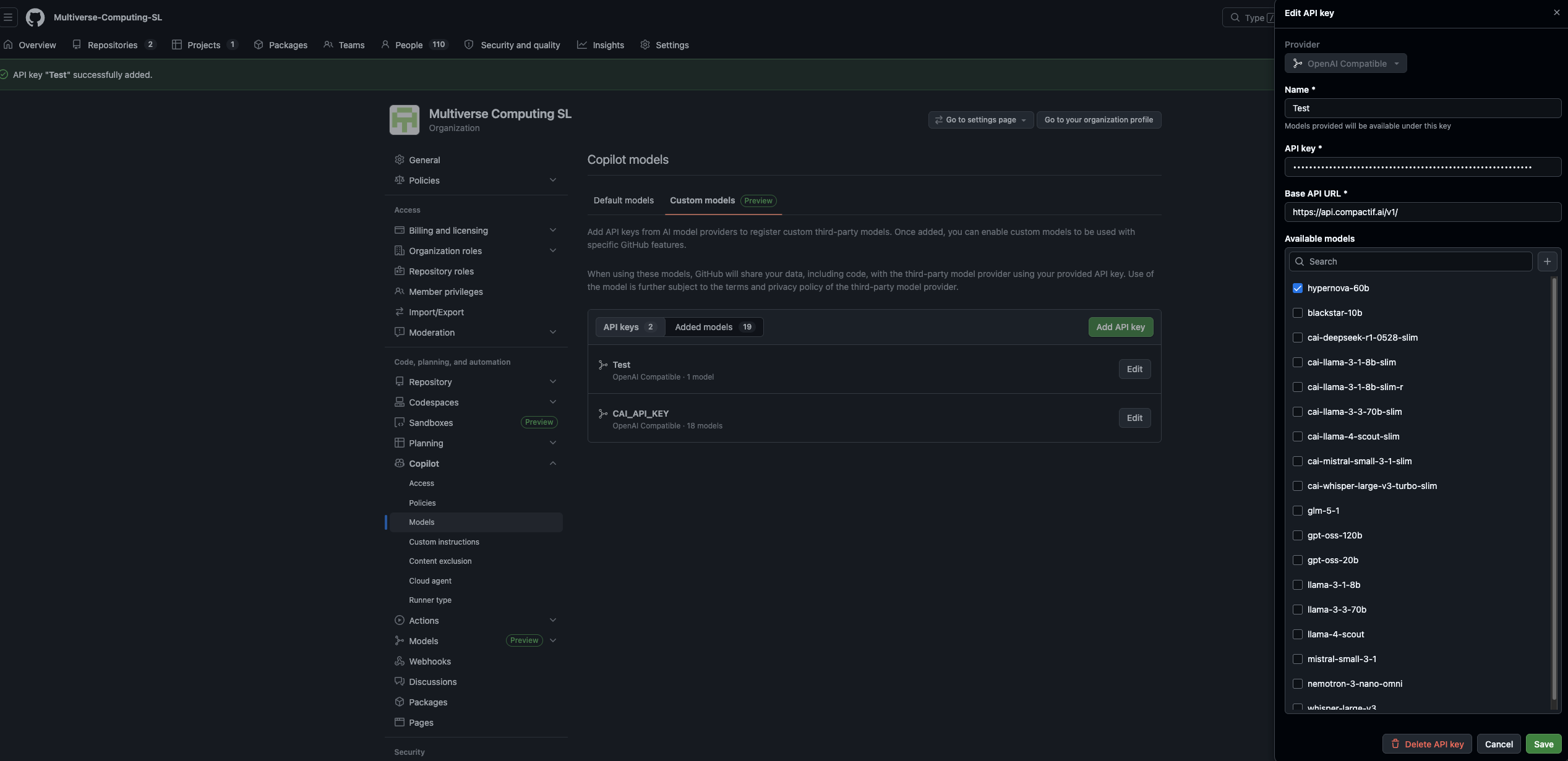Screen dimensions: 1568x761
Task: Edit the CAI_API_KEY entry
Action: (x=1134, y=418)
